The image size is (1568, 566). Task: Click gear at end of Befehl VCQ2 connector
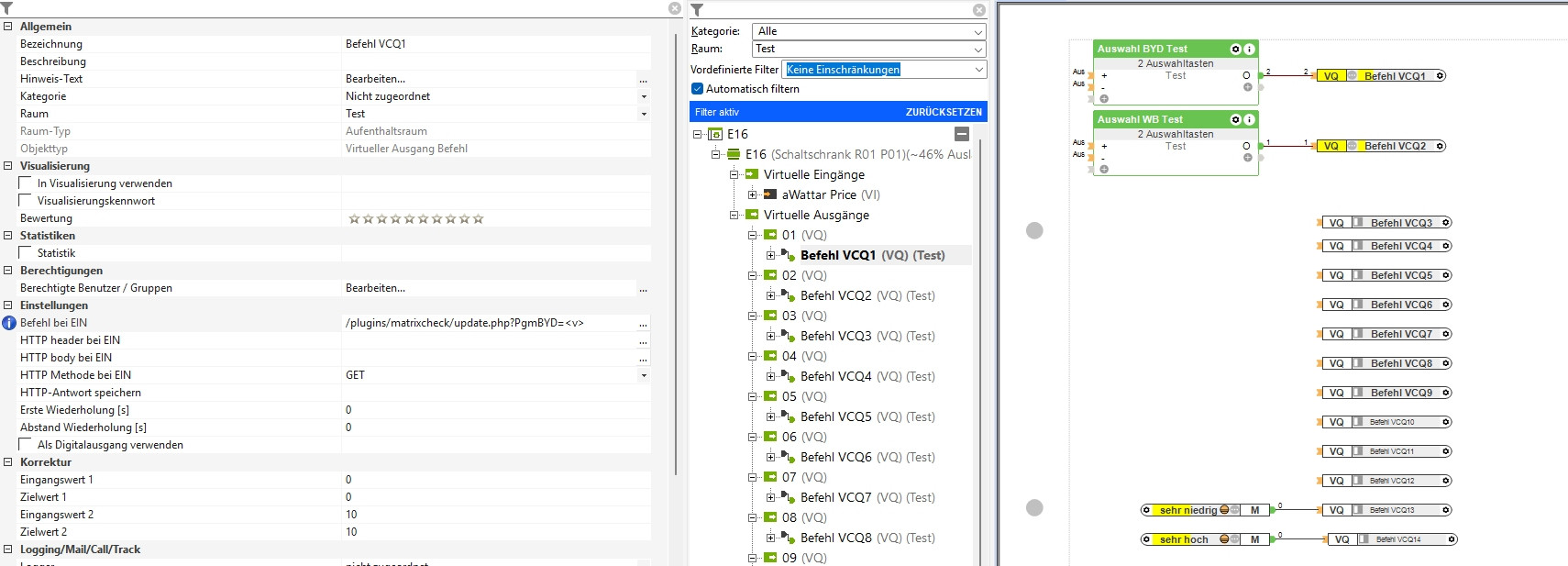point(1441,146)
